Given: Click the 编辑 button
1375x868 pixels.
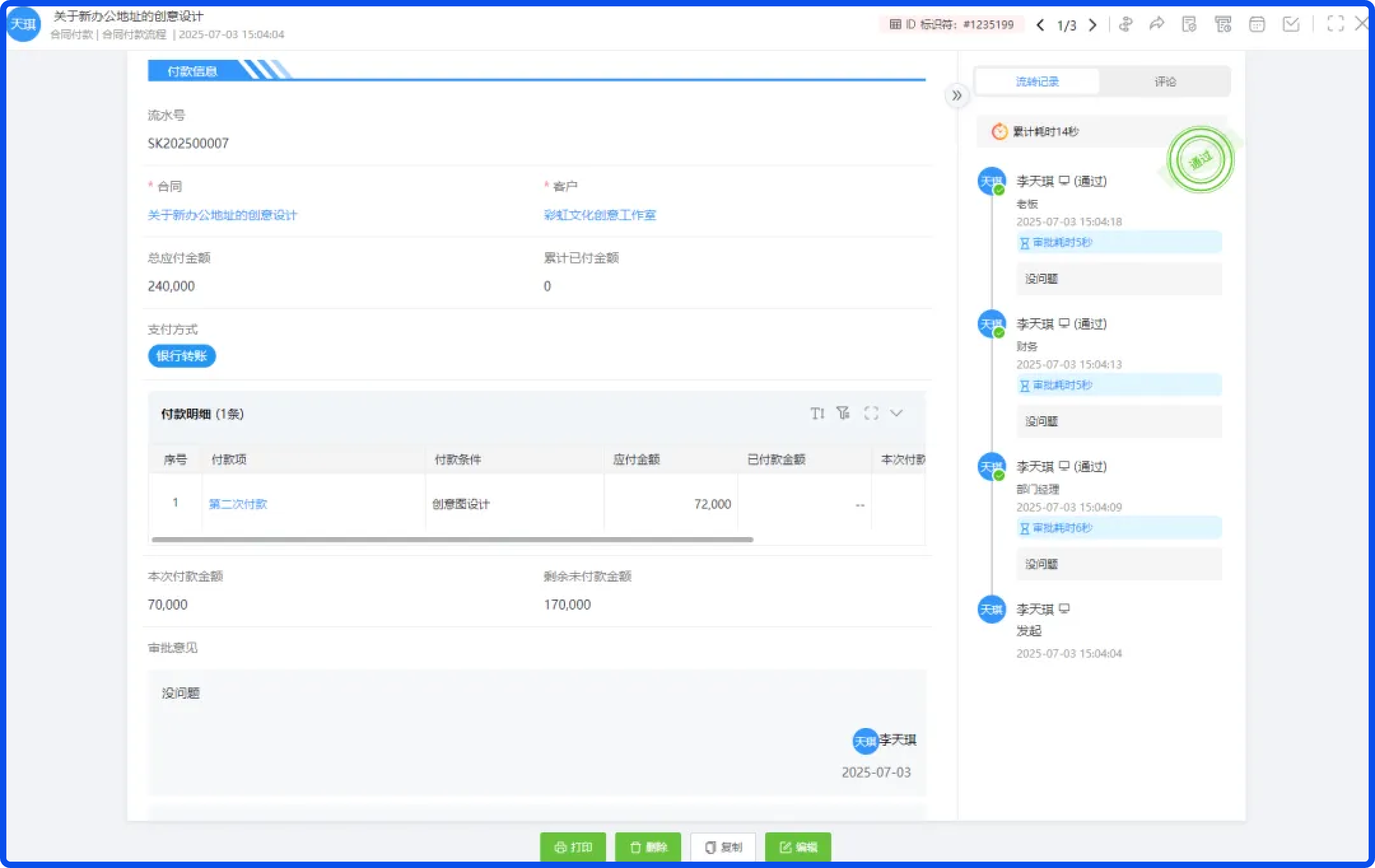Looking at the screenshot, I should [x=798, y=847].
